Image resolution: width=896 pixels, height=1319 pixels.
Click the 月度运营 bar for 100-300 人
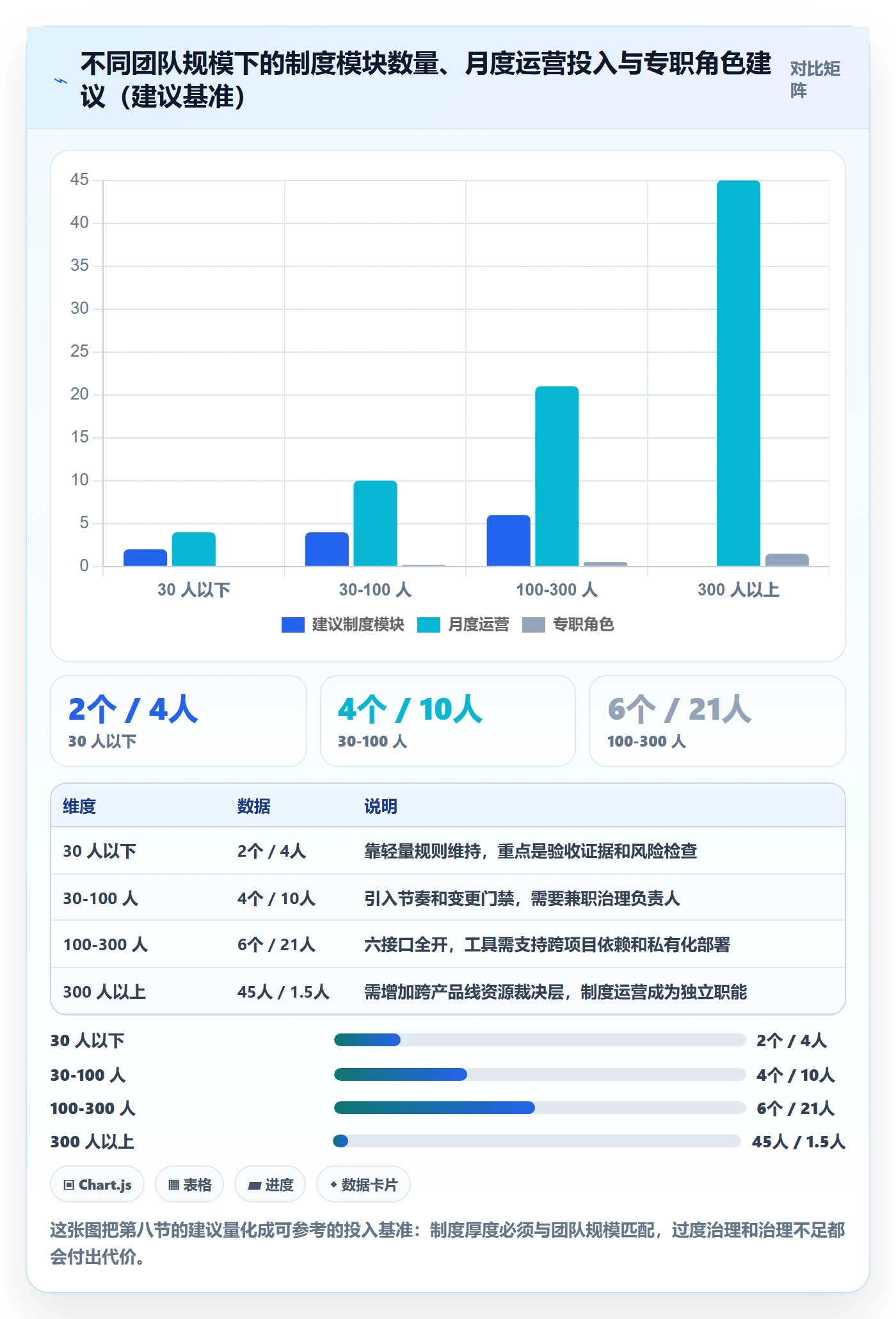click(x=557, y=476)
